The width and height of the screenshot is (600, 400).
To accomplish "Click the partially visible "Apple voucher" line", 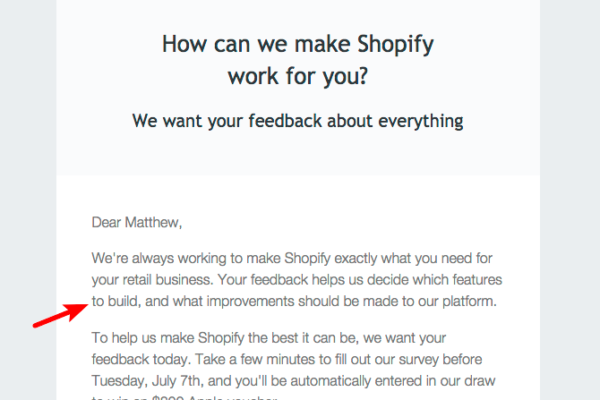I will [x=184, y=397].
